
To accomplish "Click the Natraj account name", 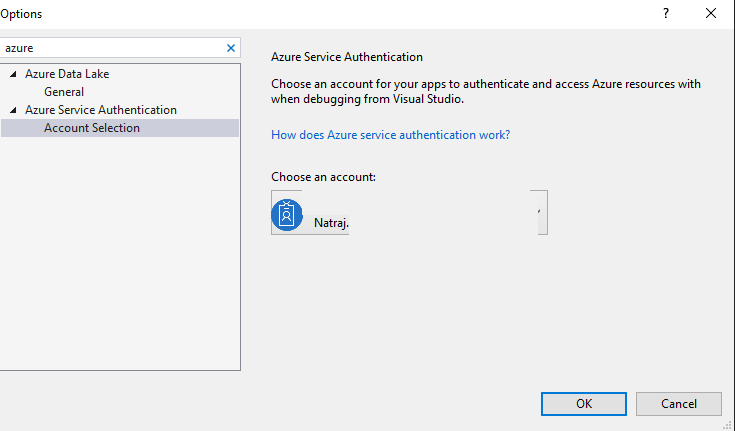I will click(331, 223).
